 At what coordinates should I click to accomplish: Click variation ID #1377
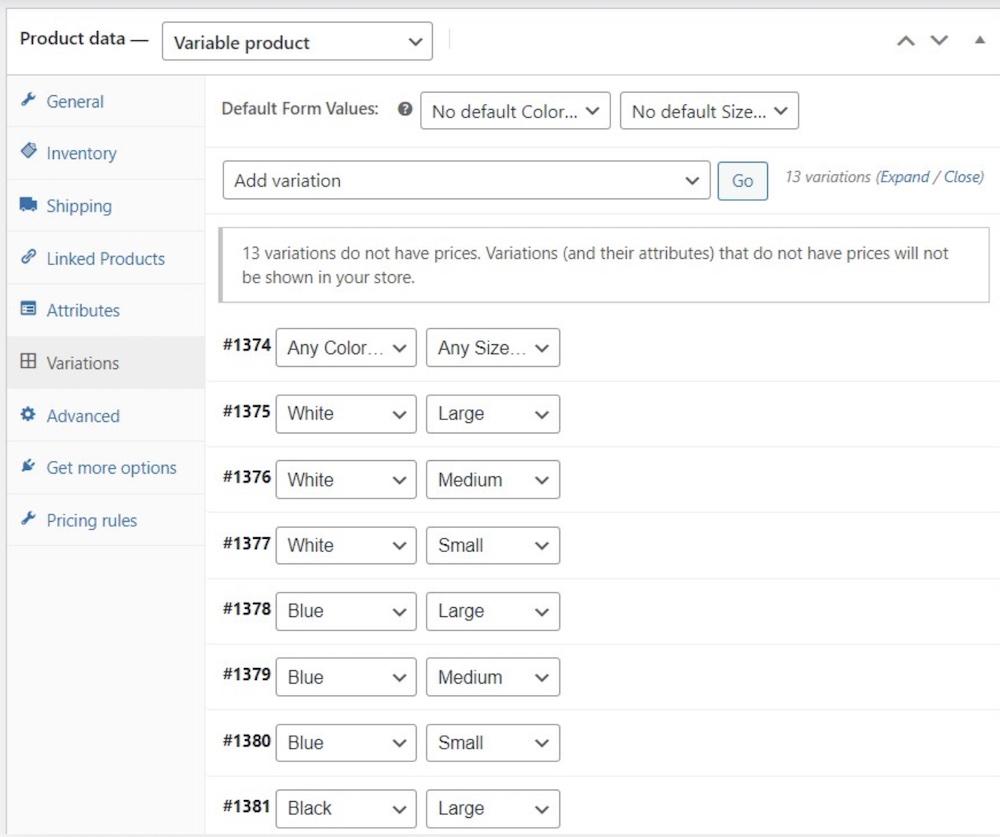[247, 544]
